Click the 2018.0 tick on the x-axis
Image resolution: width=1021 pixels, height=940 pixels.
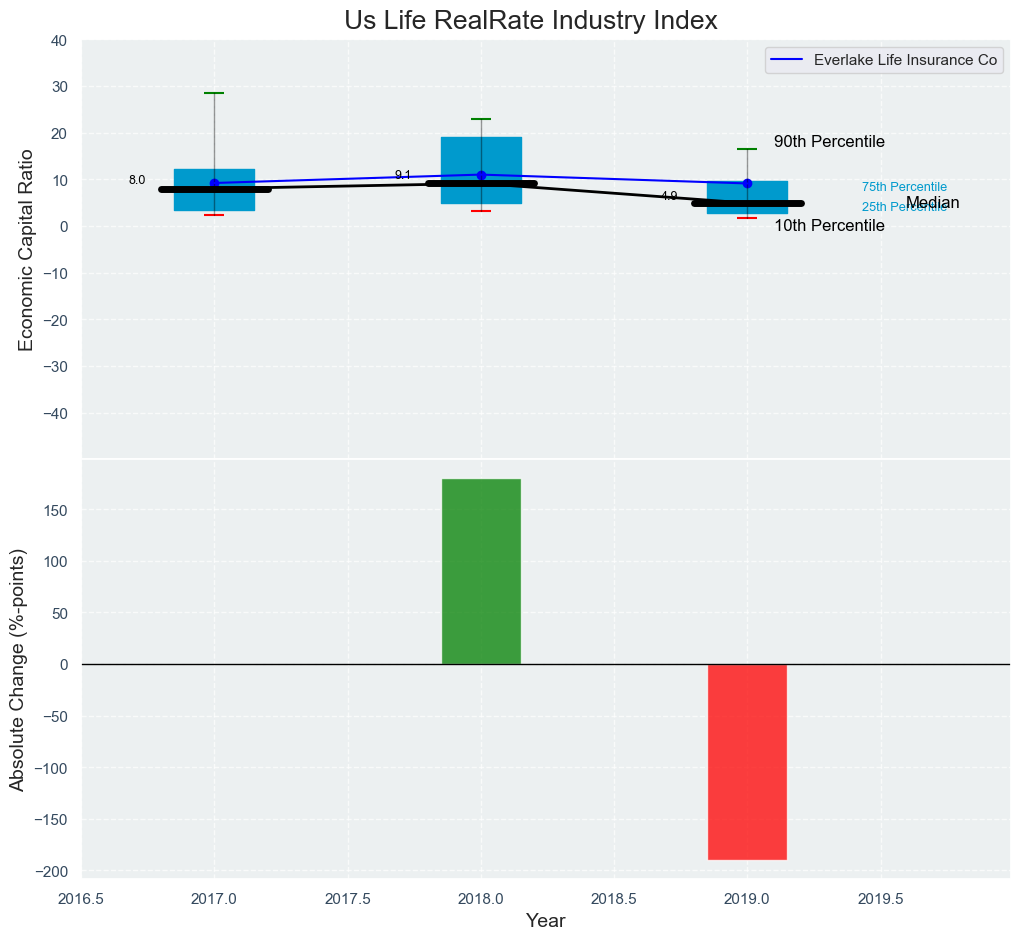click(x=481, y=897)
